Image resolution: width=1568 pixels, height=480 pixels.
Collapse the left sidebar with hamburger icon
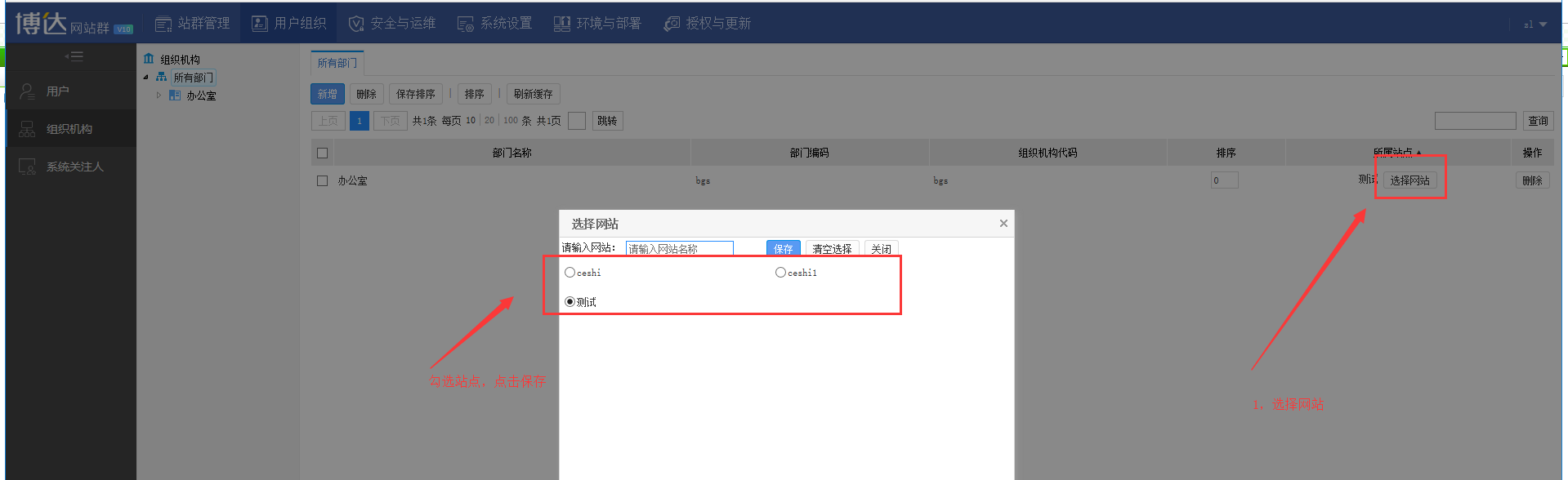point(74,56)
